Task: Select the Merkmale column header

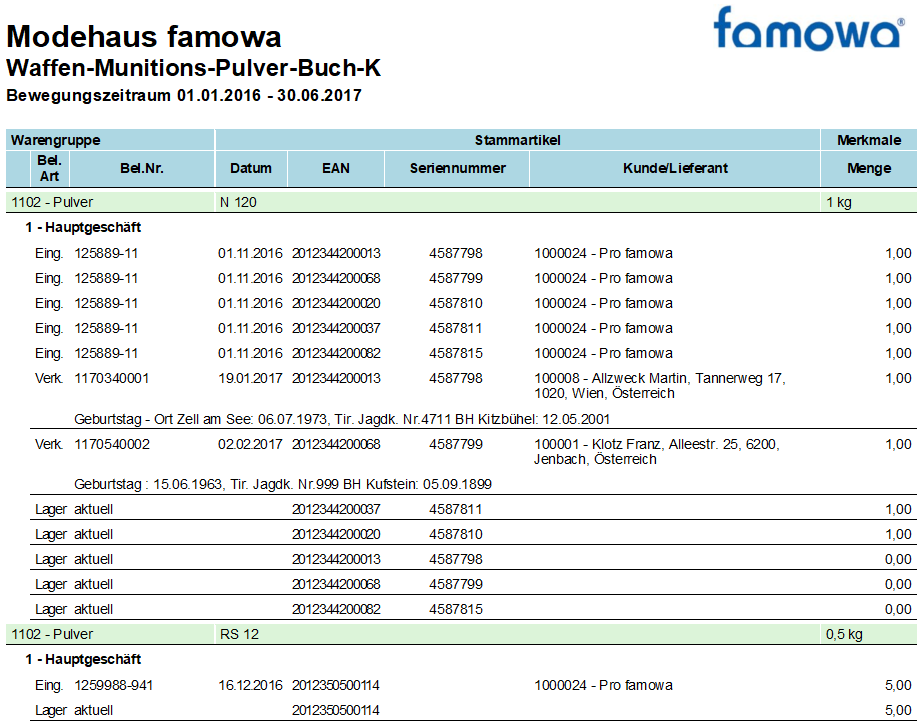Action: (868, 140)
